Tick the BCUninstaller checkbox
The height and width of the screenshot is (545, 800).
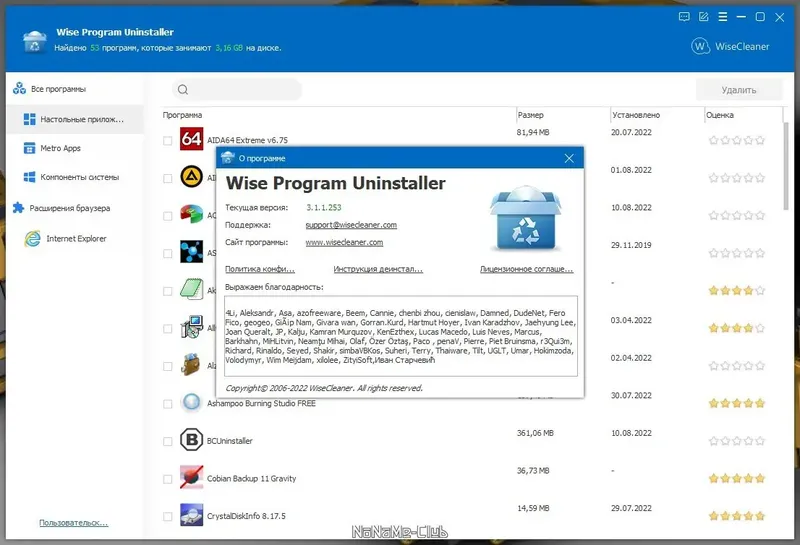tap(167, 441)
